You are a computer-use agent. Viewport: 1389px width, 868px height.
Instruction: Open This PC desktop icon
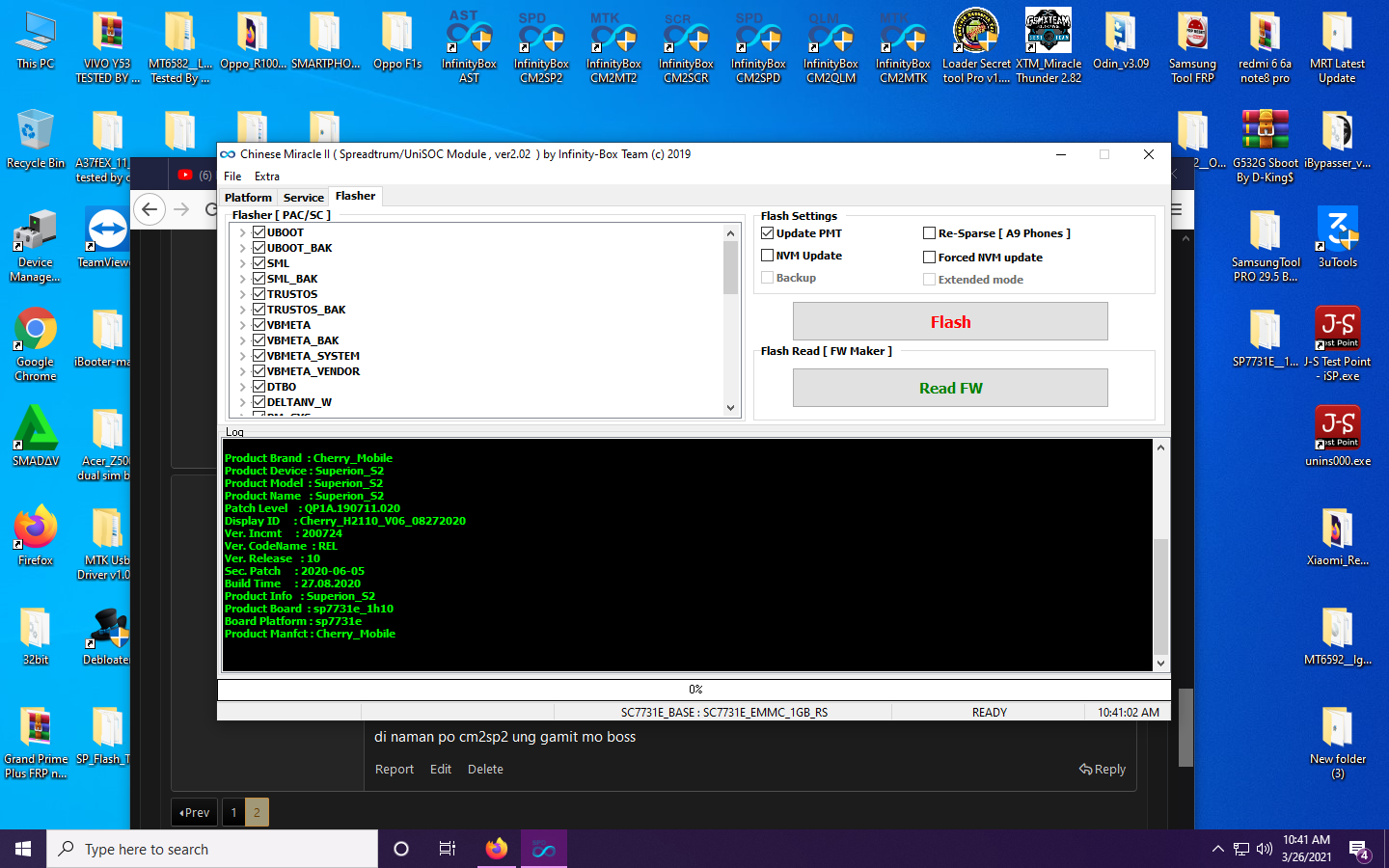point(36,41)
